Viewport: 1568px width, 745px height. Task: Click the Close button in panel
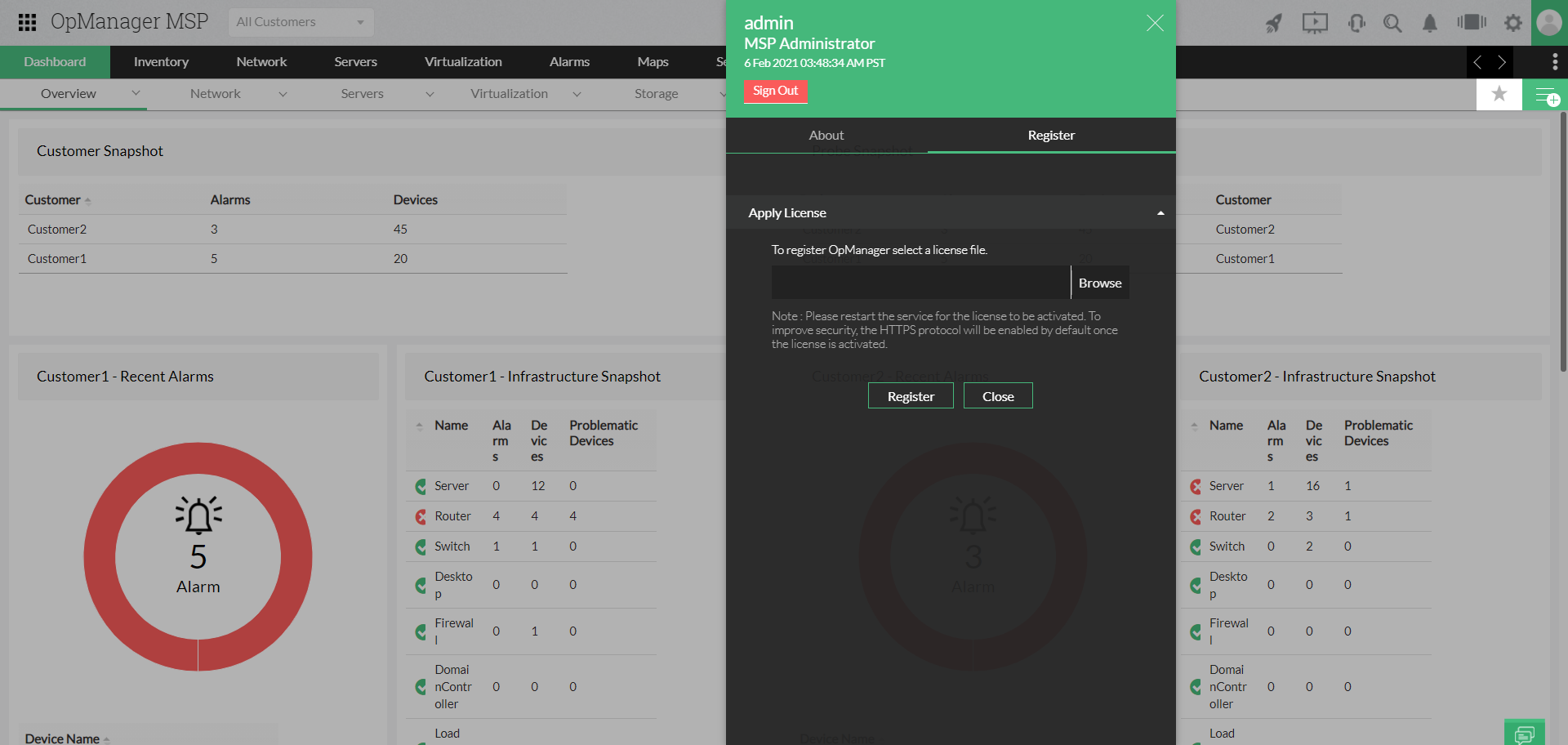998,396
